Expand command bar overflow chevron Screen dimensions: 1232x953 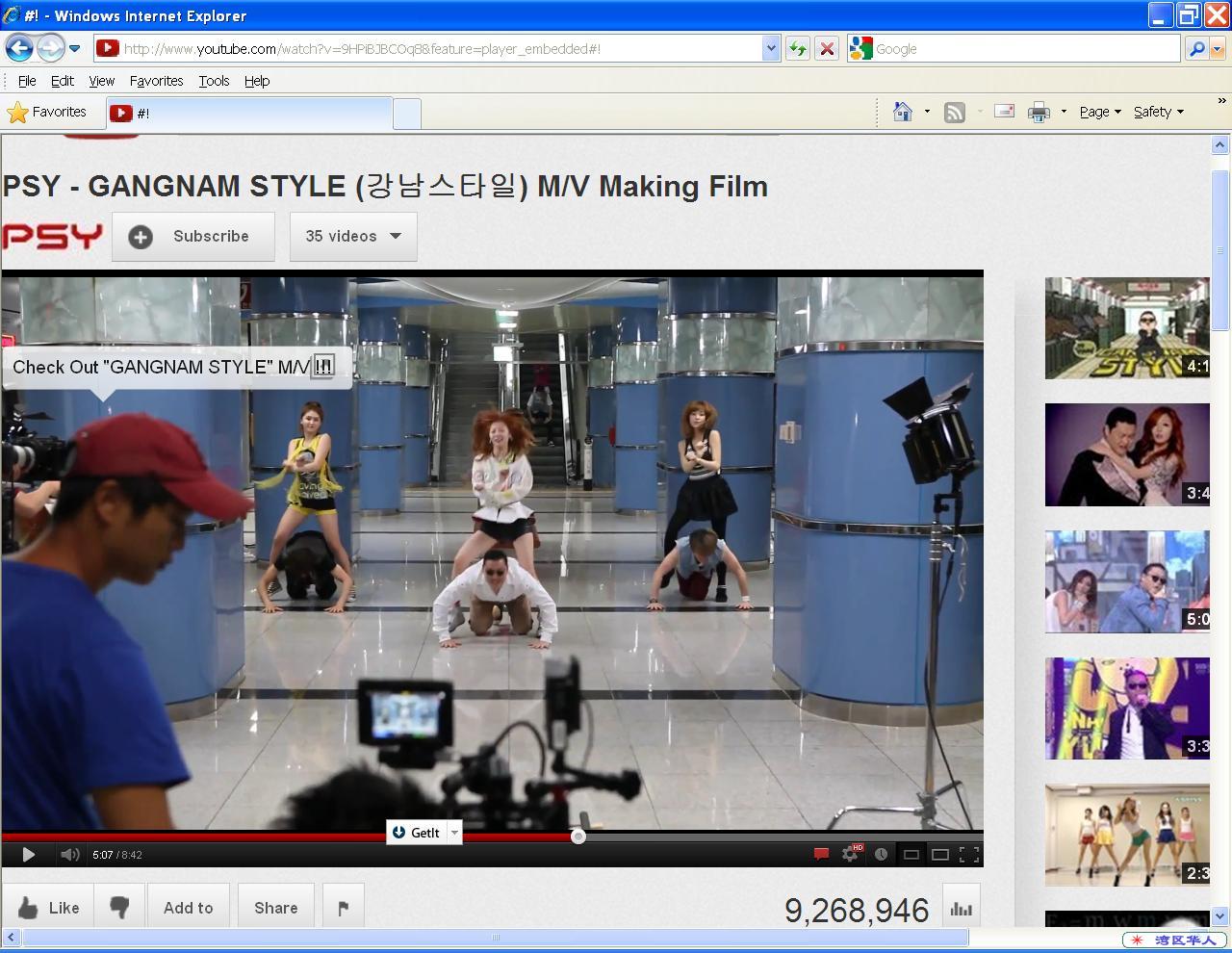1222,100
